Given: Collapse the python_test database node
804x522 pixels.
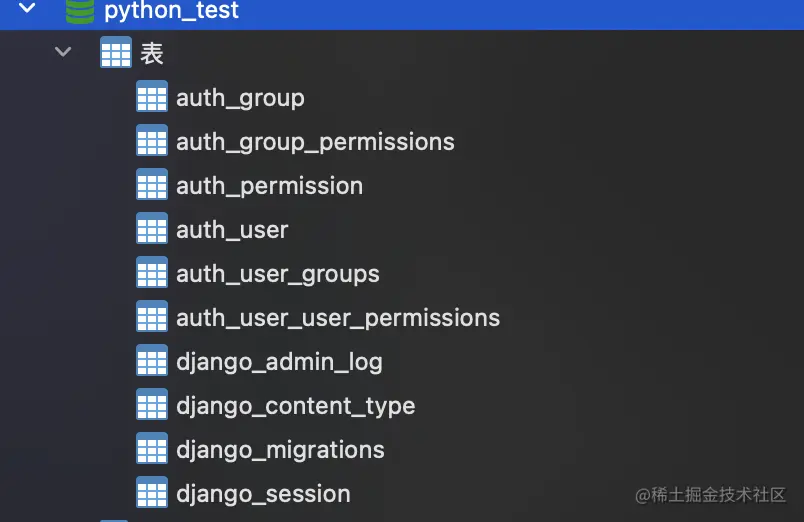Looking at the screenshot, I should point(27,10).
